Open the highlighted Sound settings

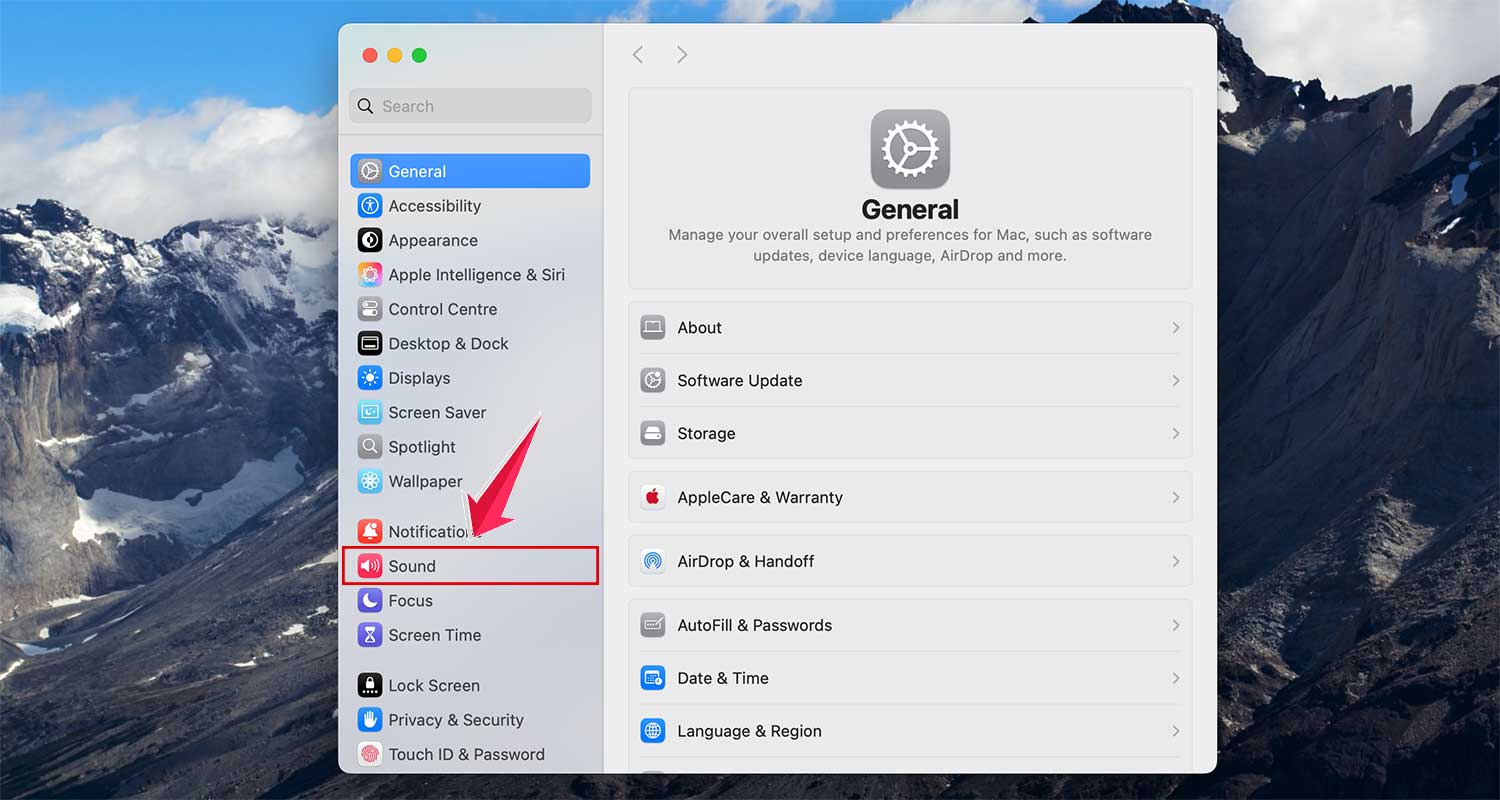pos(411,566)
